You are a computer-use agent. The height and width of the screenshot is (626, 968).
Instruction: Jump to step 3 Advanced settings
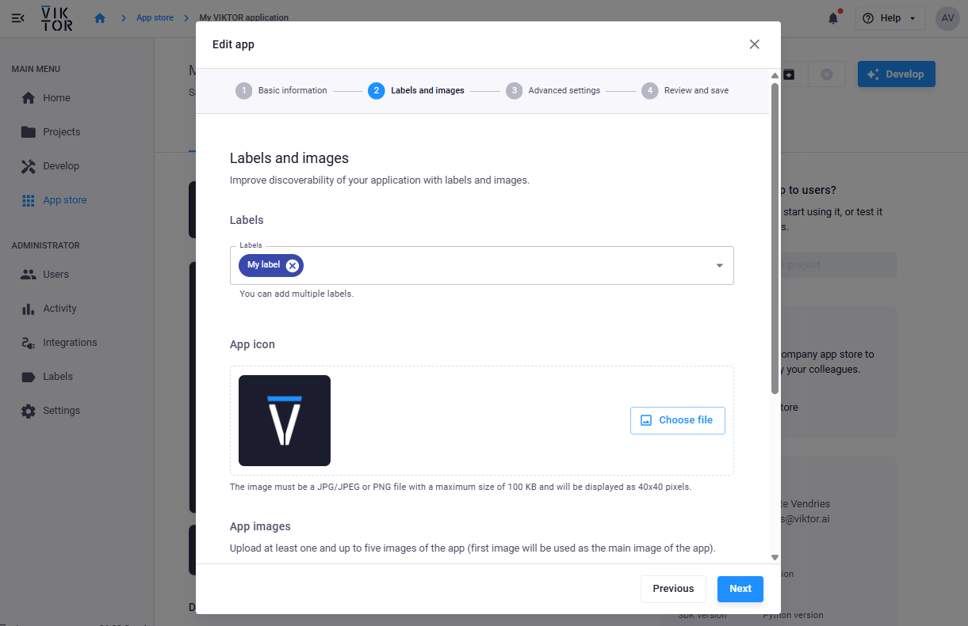click(x=552, y=91)
